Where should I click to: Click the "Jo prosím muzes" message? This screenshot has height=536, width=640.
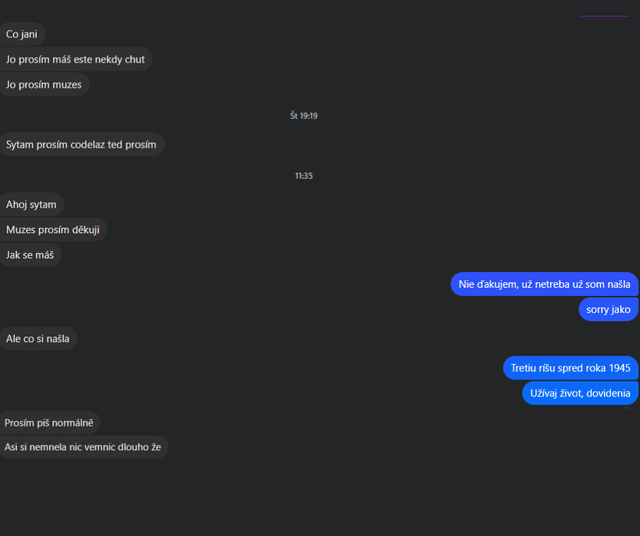coord(44,85)
